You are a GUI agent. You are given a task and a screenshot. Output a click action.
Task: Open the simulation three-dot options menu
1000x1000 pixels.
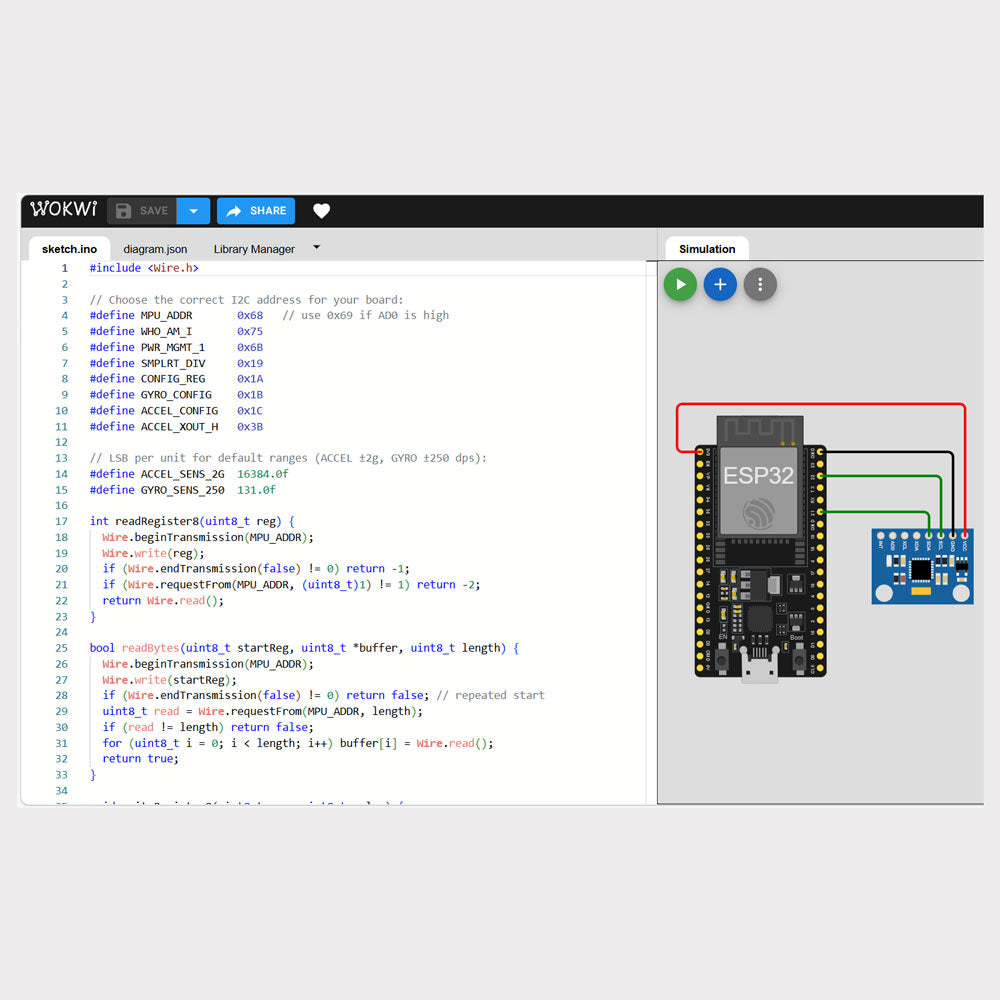point(760,284)
